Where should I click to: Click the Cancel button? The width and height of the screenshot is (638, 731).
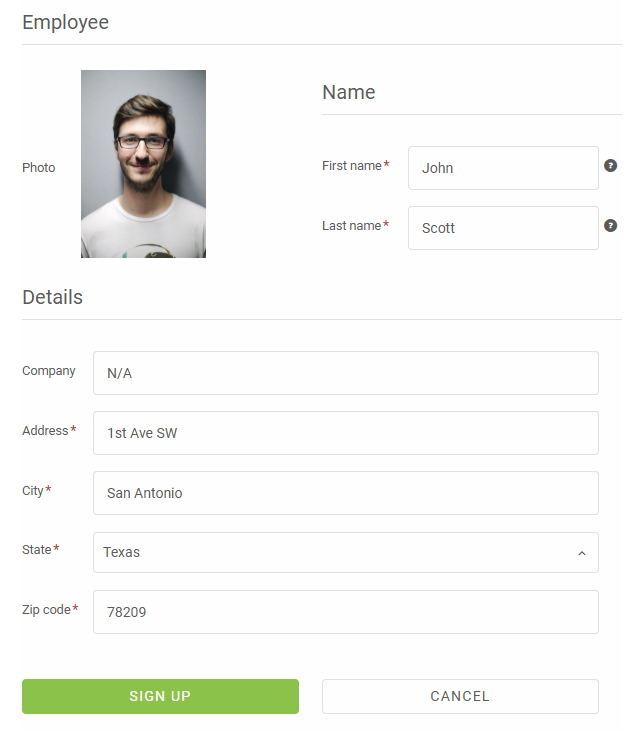pos(460,696)
